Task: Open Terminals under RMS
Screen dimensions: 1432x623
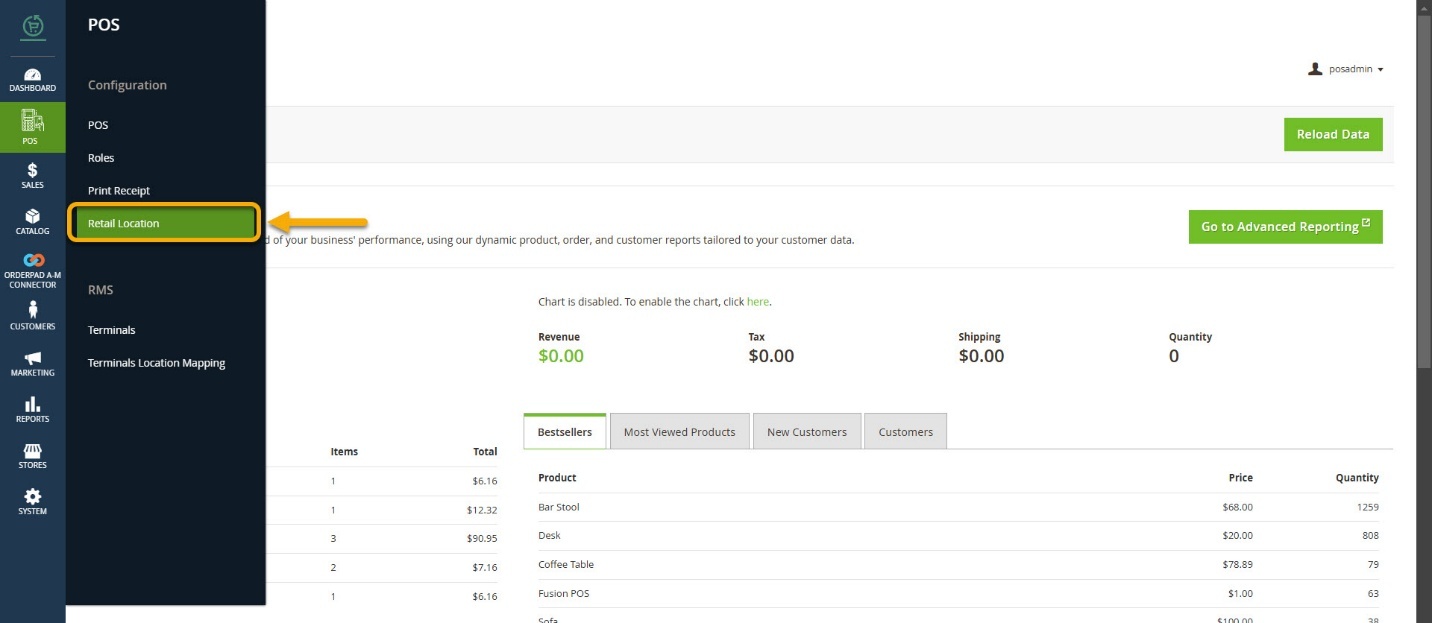Action: (112, 330)
